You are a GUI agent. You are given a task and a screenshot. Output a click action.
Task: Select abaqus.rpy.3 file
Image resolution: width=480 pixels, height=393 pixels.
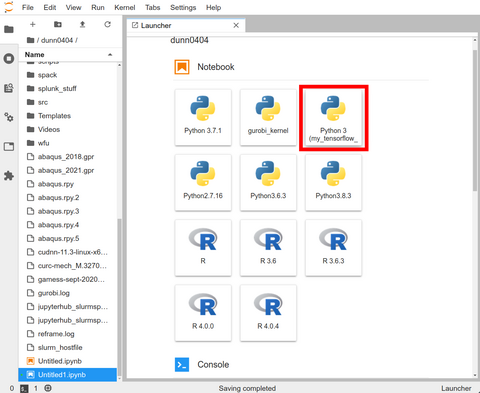point(68,211)
